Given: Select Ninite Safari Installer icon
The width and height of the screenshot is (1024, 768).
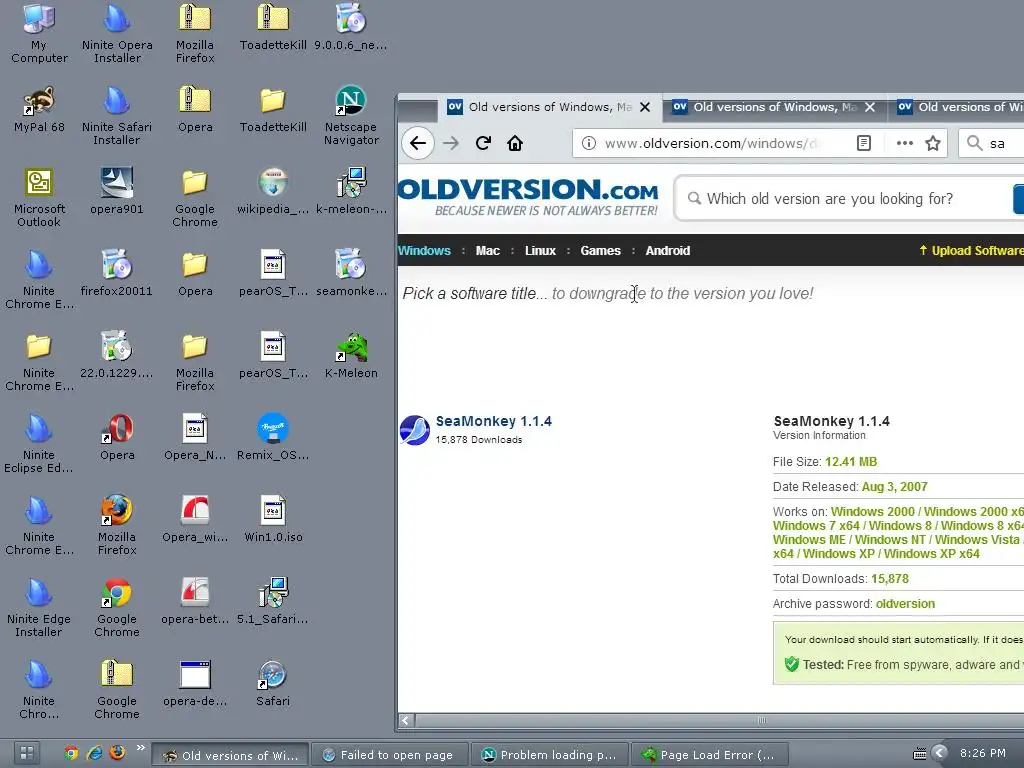Looking at the screenshot, I should (x=117, y=116).
